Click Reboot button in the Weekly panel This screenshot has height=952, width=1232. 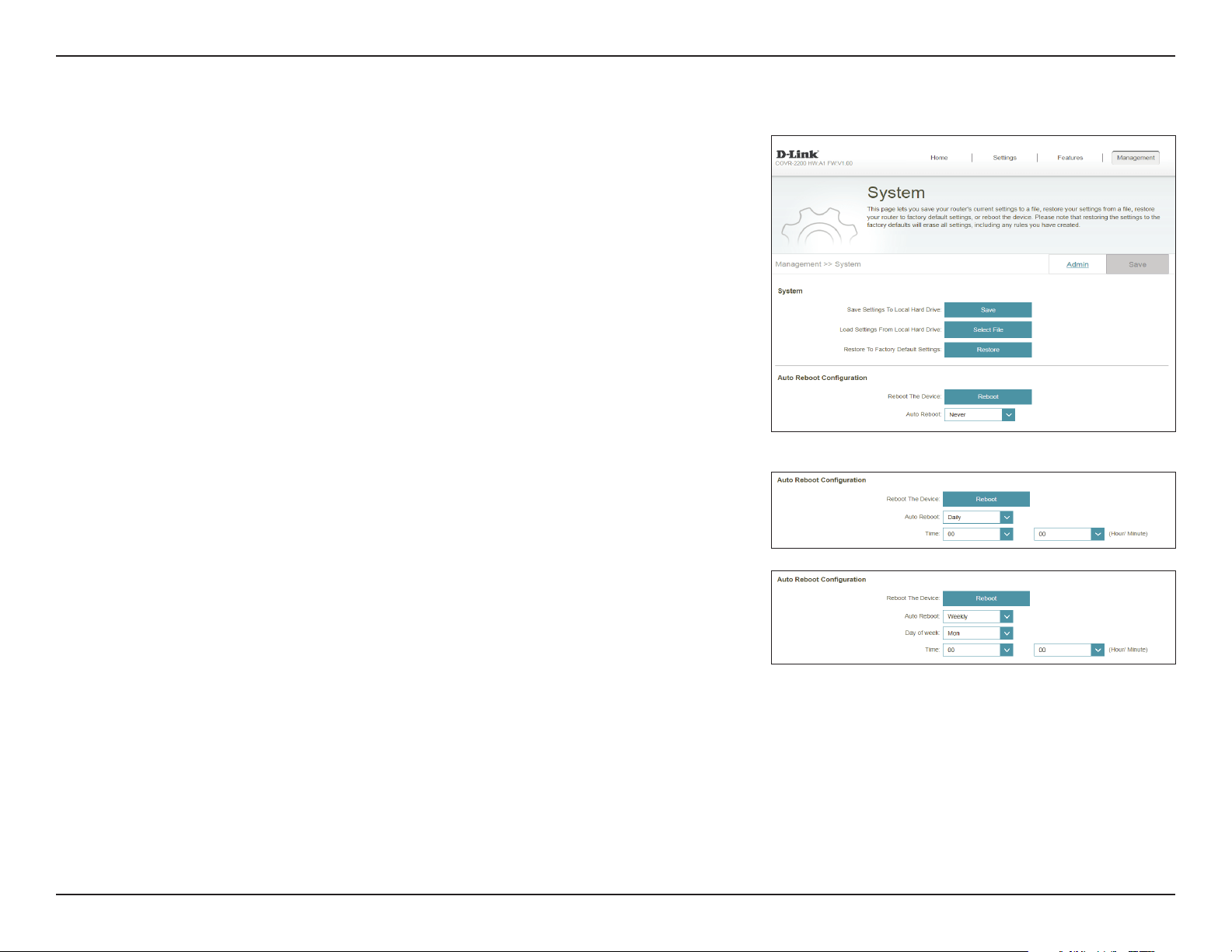(986, 598)
